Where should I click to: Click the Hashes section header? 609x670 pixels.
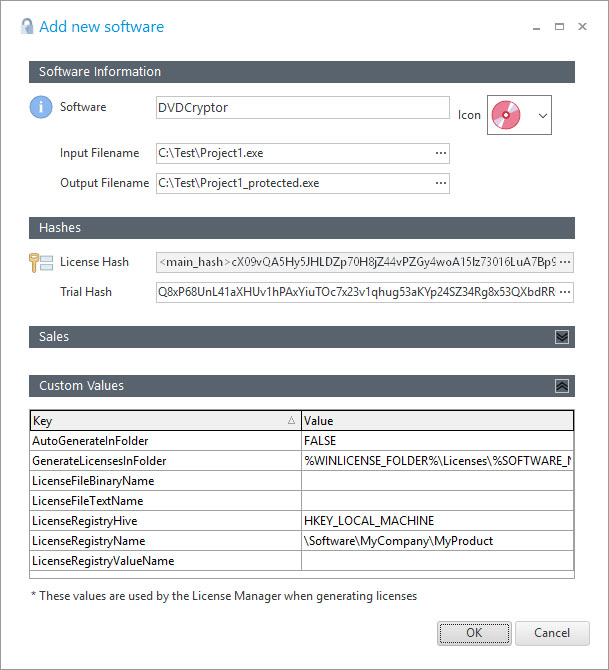pos(302,228)
